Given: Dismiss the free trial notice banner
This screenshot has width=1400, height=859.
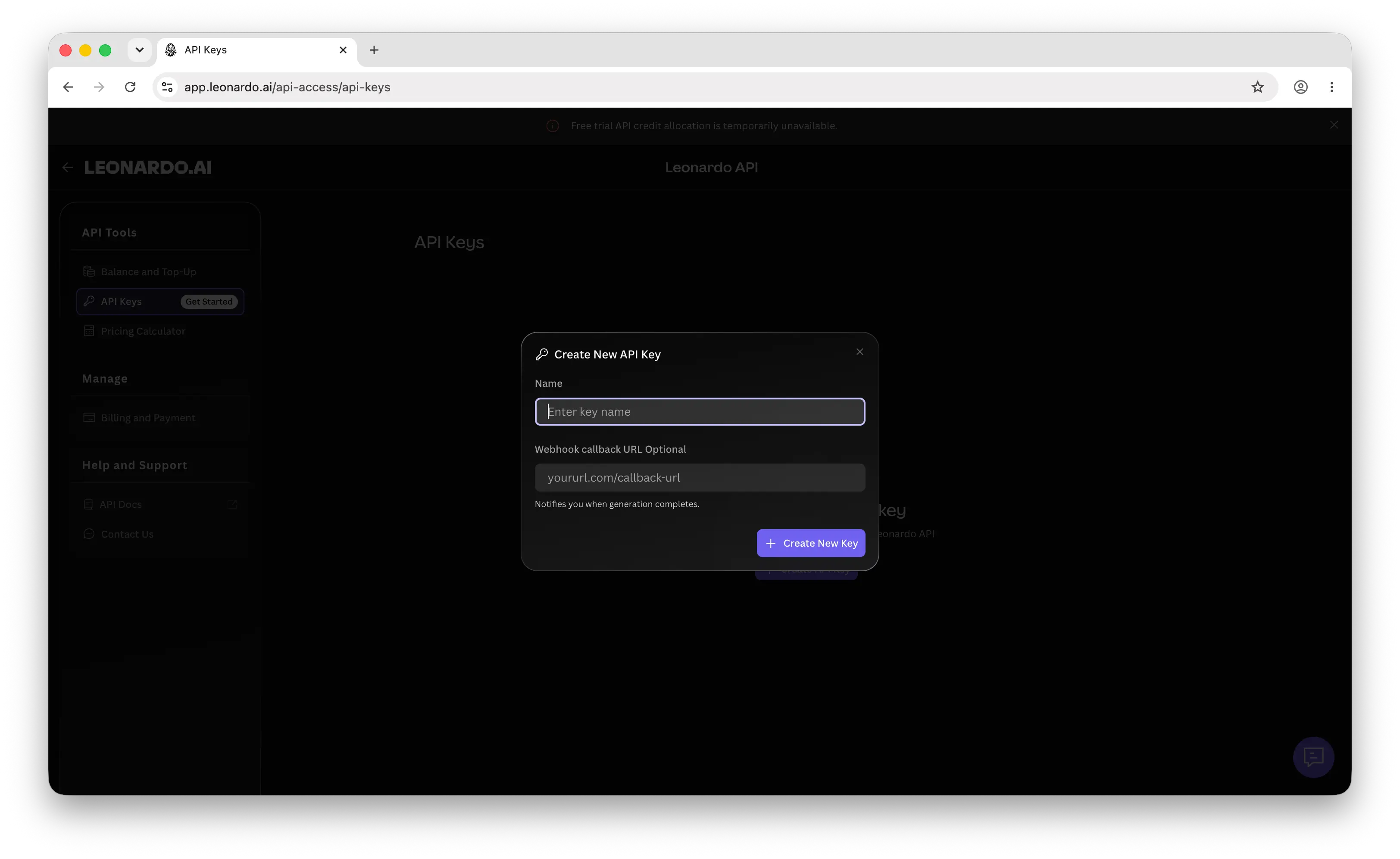Looking at the screenshot, I should pos(1334,125).
